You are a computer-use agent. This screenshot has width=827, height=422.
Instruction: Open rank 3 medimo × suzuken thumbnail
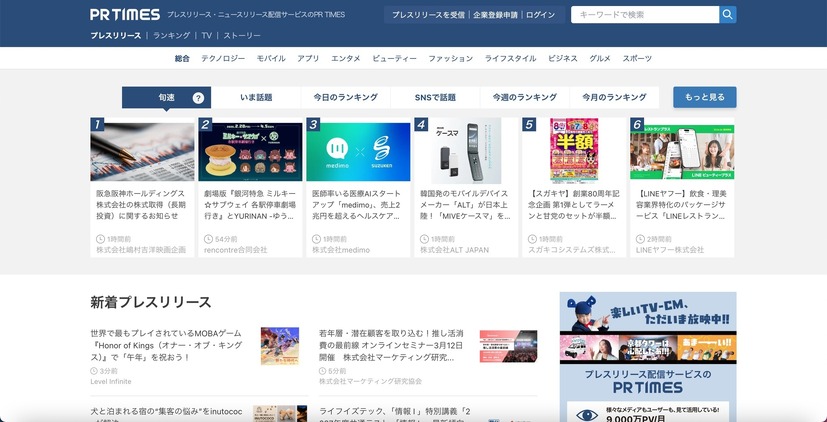point(358,152)
